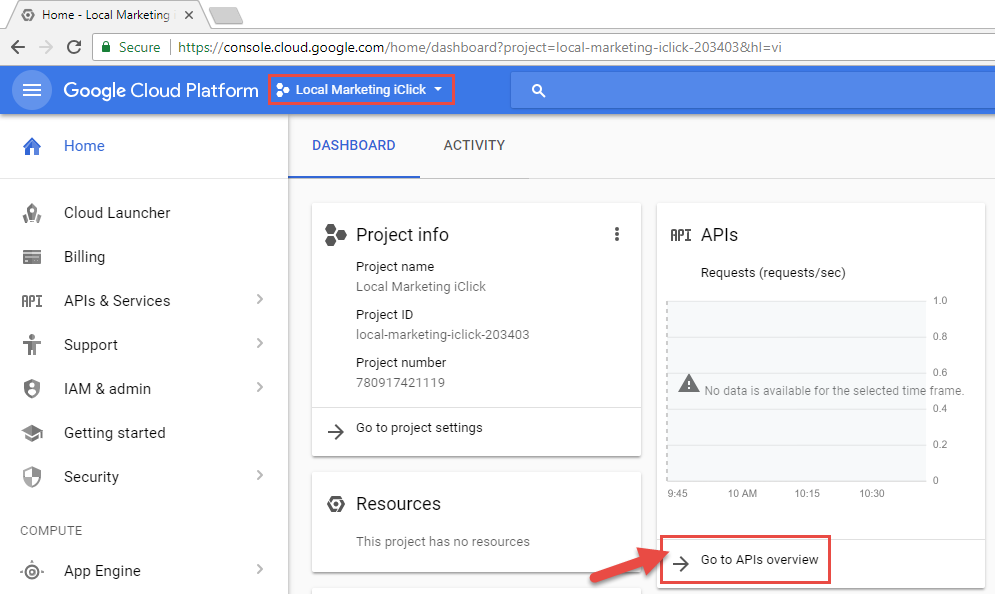Expand the Support submenu chevron
The width and height of the screenshot is (995, 594).
[x=260, y=343]
